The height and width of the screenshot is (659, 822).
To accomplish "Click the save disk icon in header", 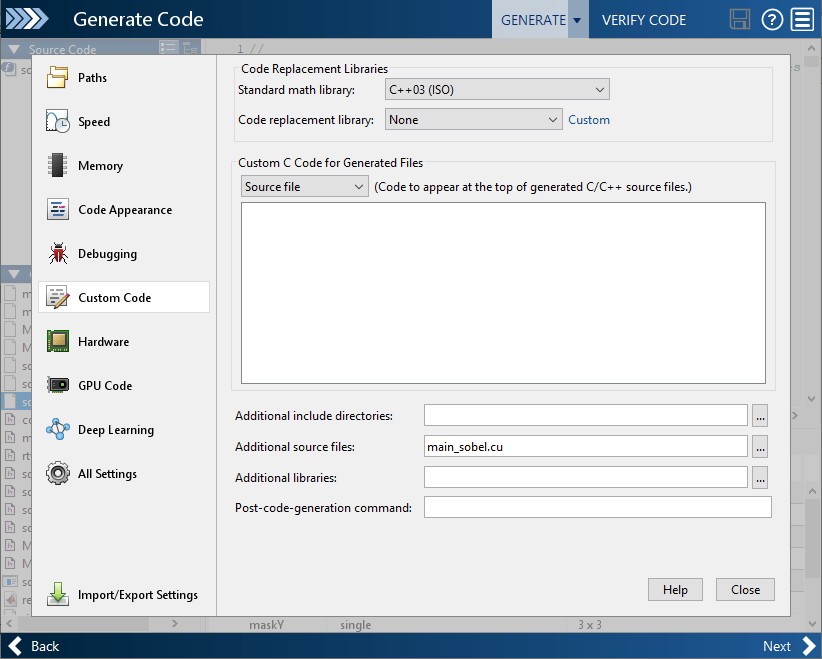I will click(740, 20).
